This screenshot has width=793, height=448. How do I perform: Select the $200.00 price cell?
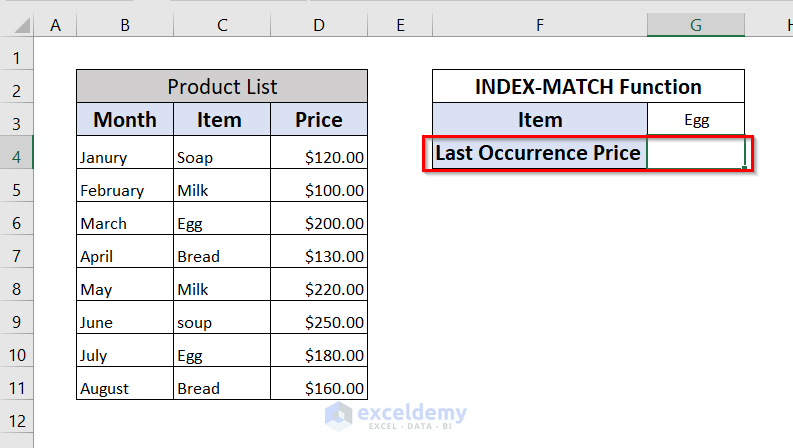pyautogui.click(x=318, y=223)
